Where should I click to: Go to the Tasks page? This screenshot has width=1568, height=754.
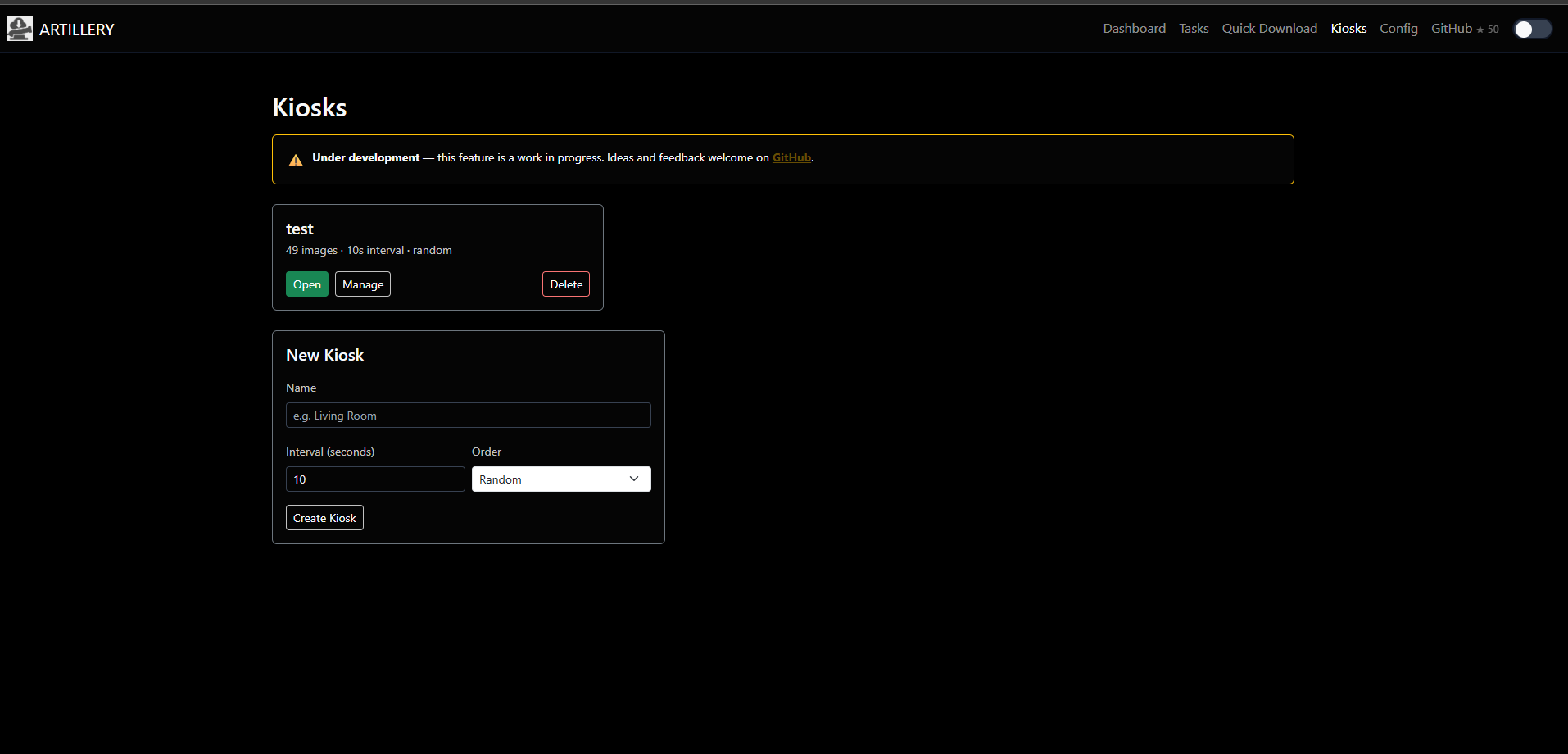[x=1194, y=28]
